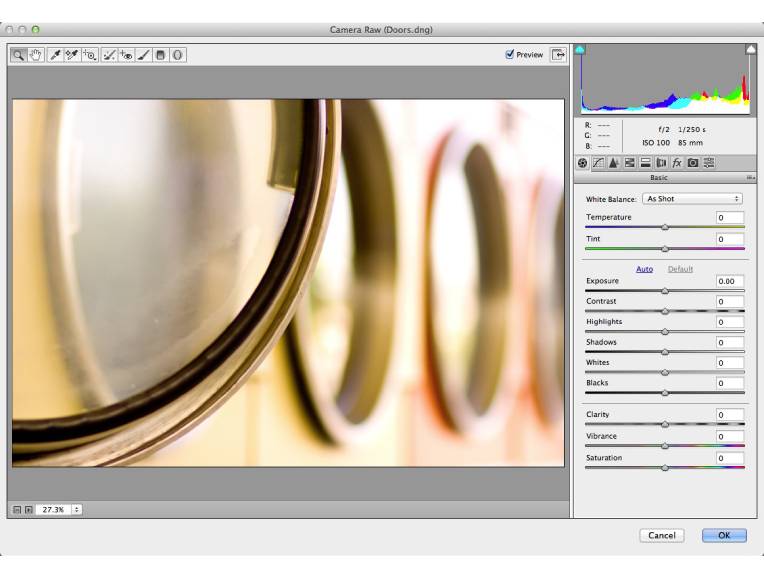764x573 pixels.
Task: Switch to the Tone Curve panel tab
Action: tap(598, 162)
